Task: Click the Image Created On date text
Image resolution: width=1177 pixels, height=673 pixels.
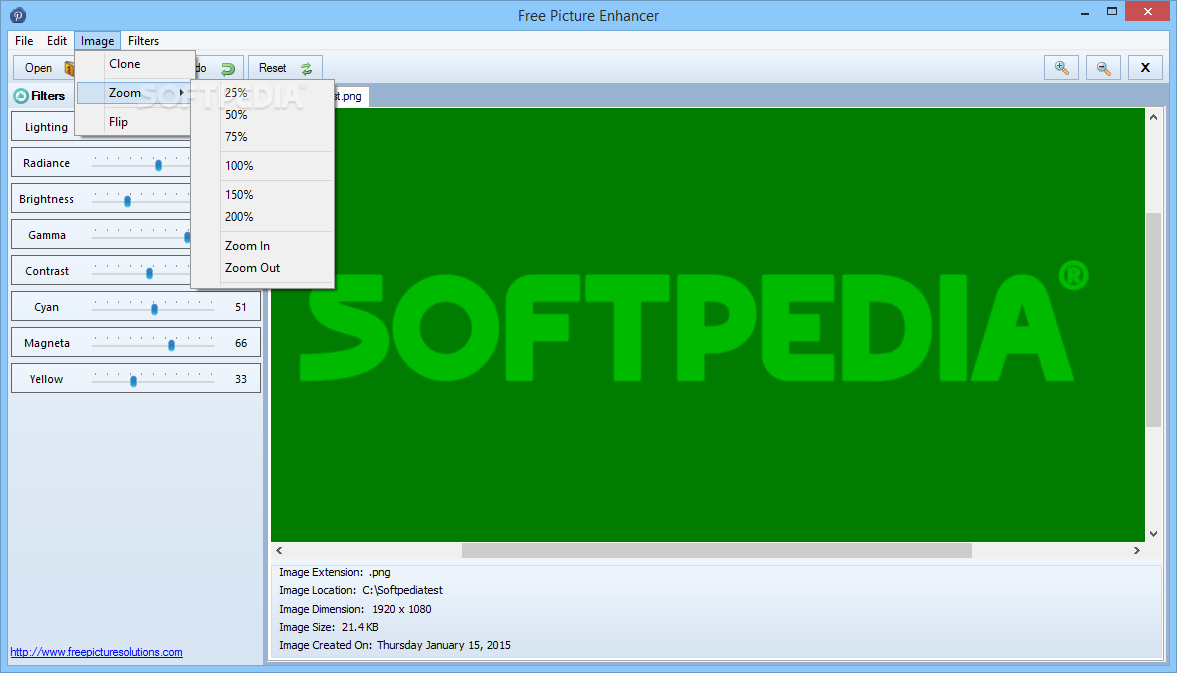Action: pyautogui.click(x=395, y=645)
